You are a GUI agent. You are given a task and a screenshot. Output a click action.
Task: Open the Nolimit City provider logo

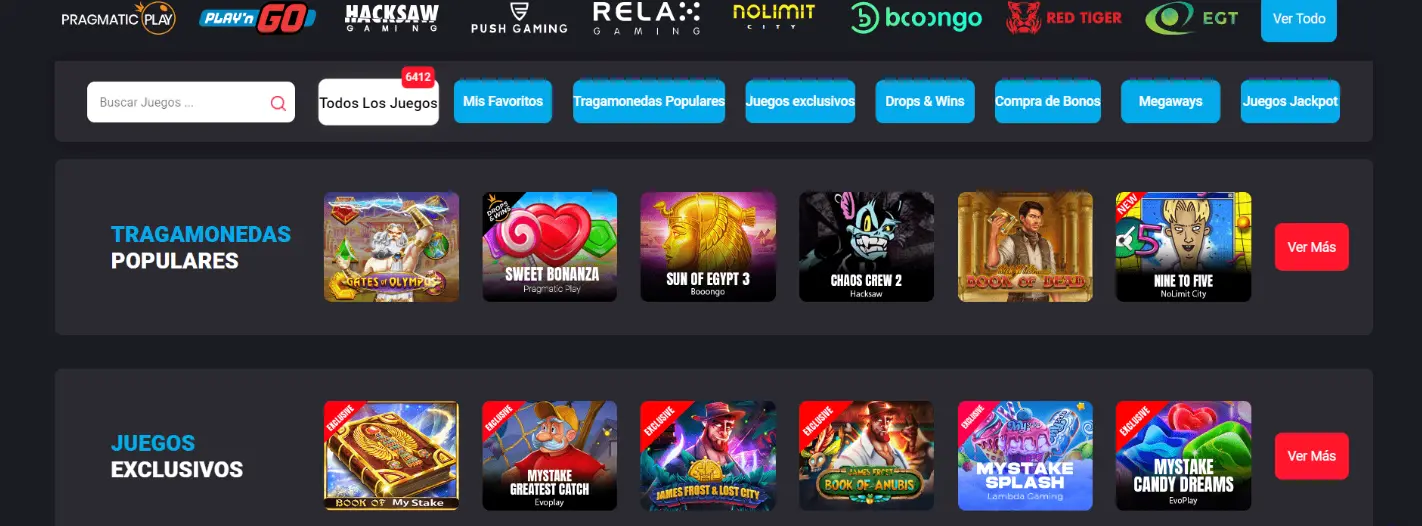(774, 17)
